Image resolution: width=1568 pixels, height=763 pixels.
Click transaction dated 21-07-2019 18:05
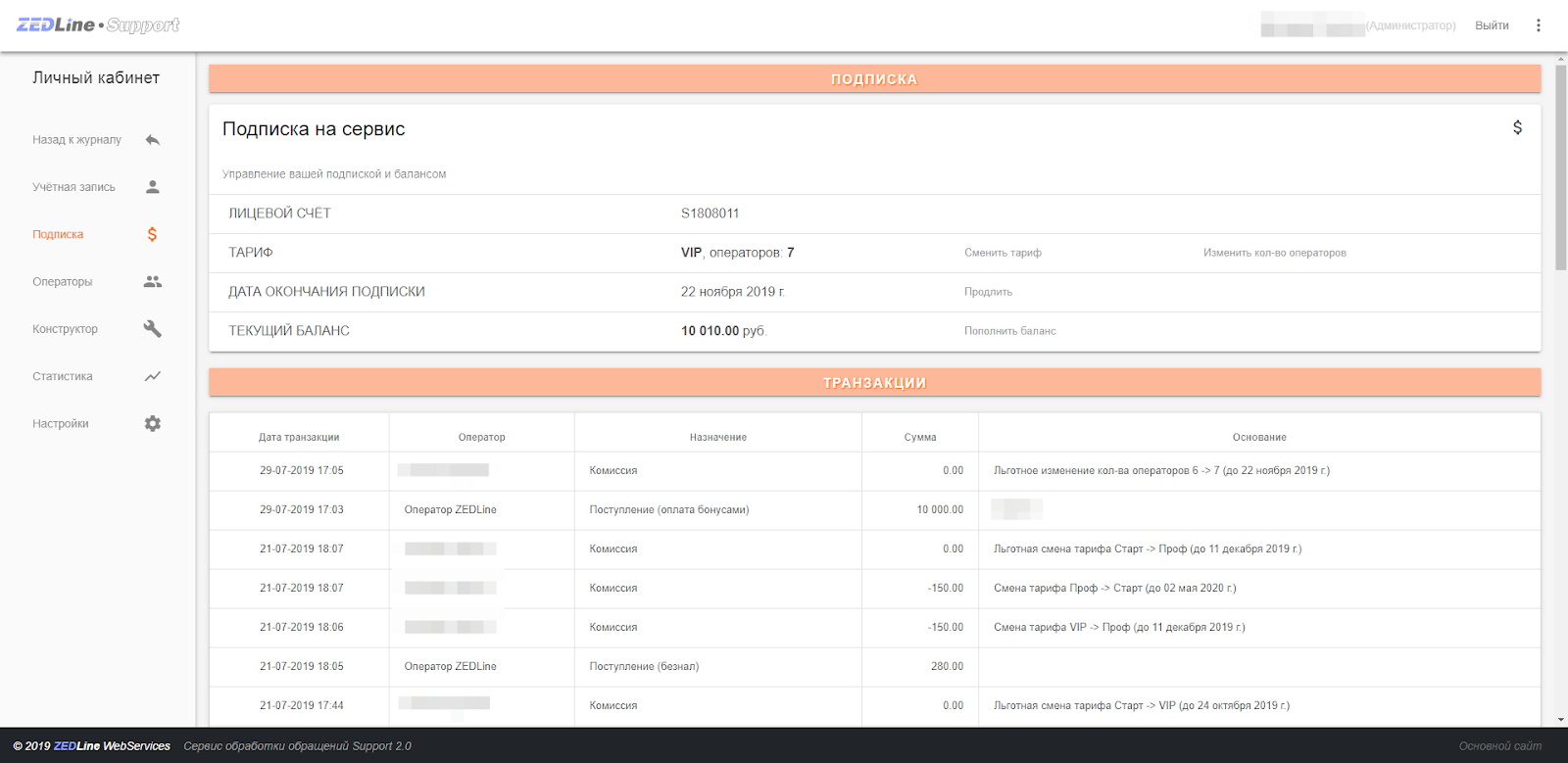302,666
